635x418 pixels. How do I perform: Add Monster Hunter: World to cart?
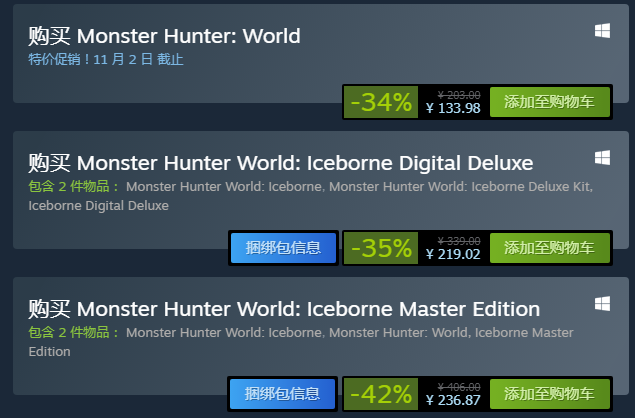click(550, 102)
